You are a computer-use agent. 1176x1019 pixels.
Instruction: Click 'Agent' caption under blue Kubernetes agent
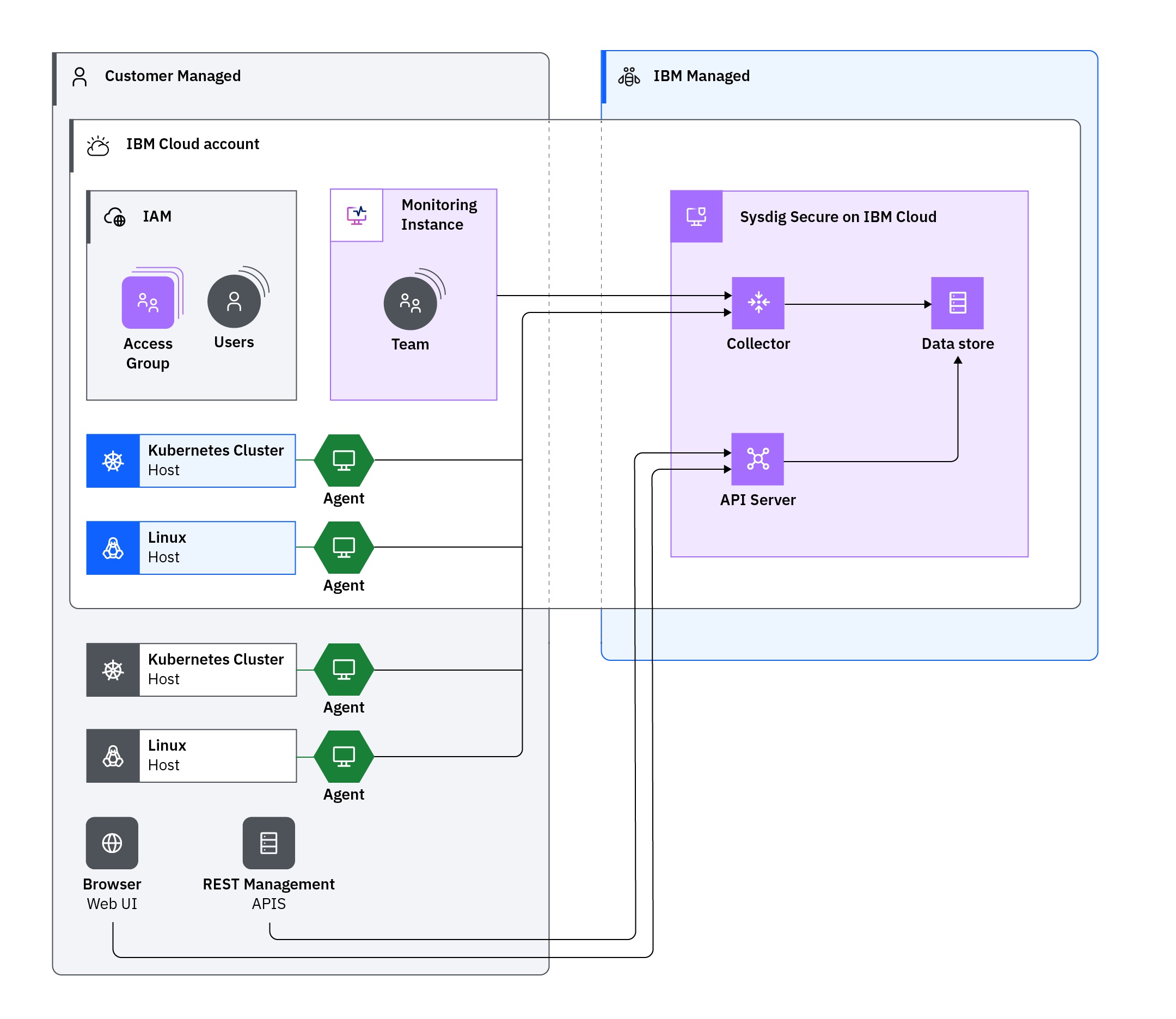click(344, 499)
